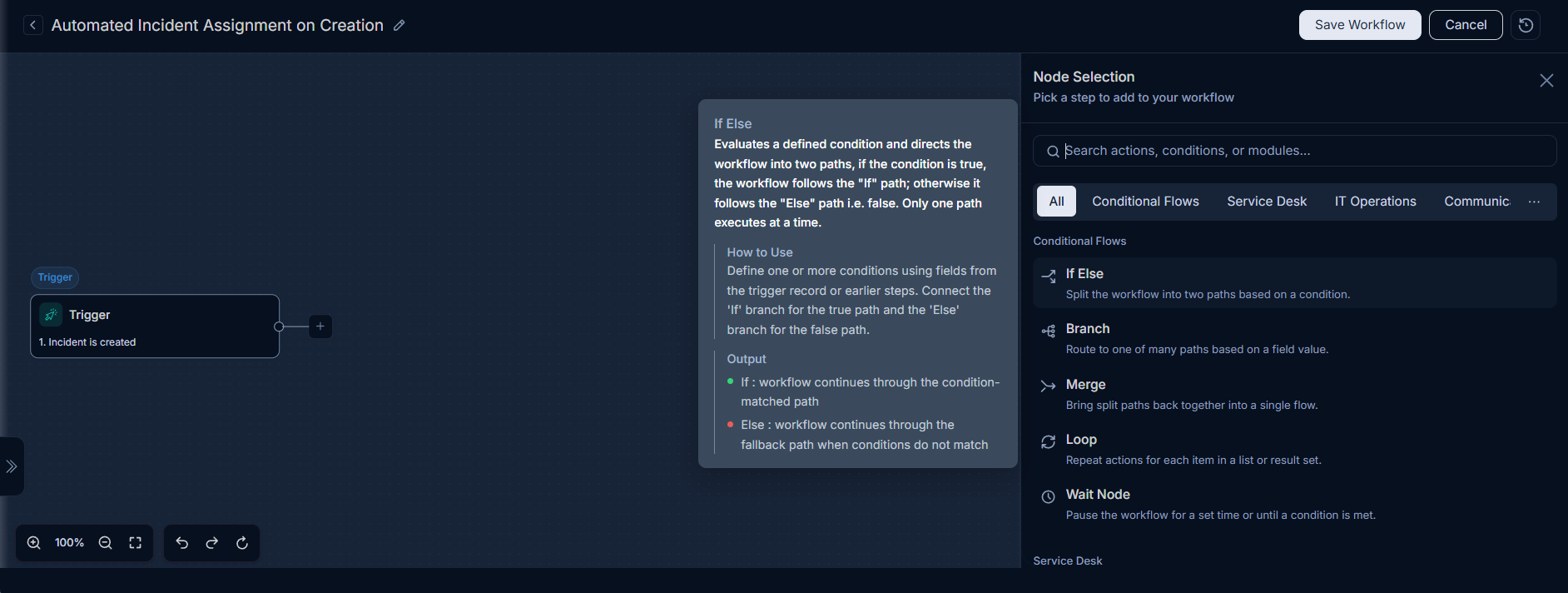
Task: Undo the last canvas action
Action: point(182,543)
